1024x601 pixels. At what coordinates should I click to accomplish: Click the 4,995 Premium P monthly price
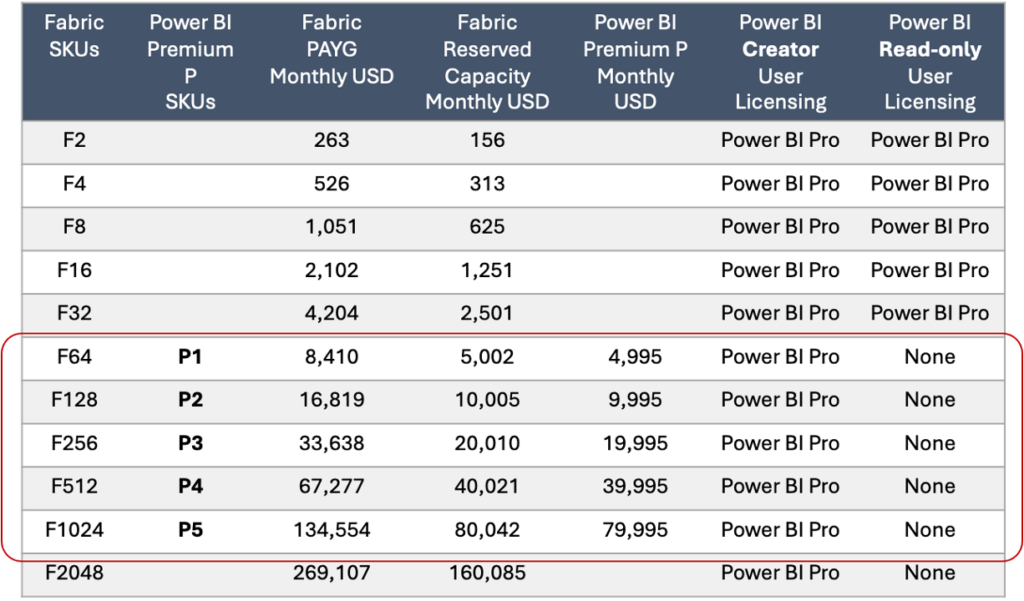[x=635, y=356]
